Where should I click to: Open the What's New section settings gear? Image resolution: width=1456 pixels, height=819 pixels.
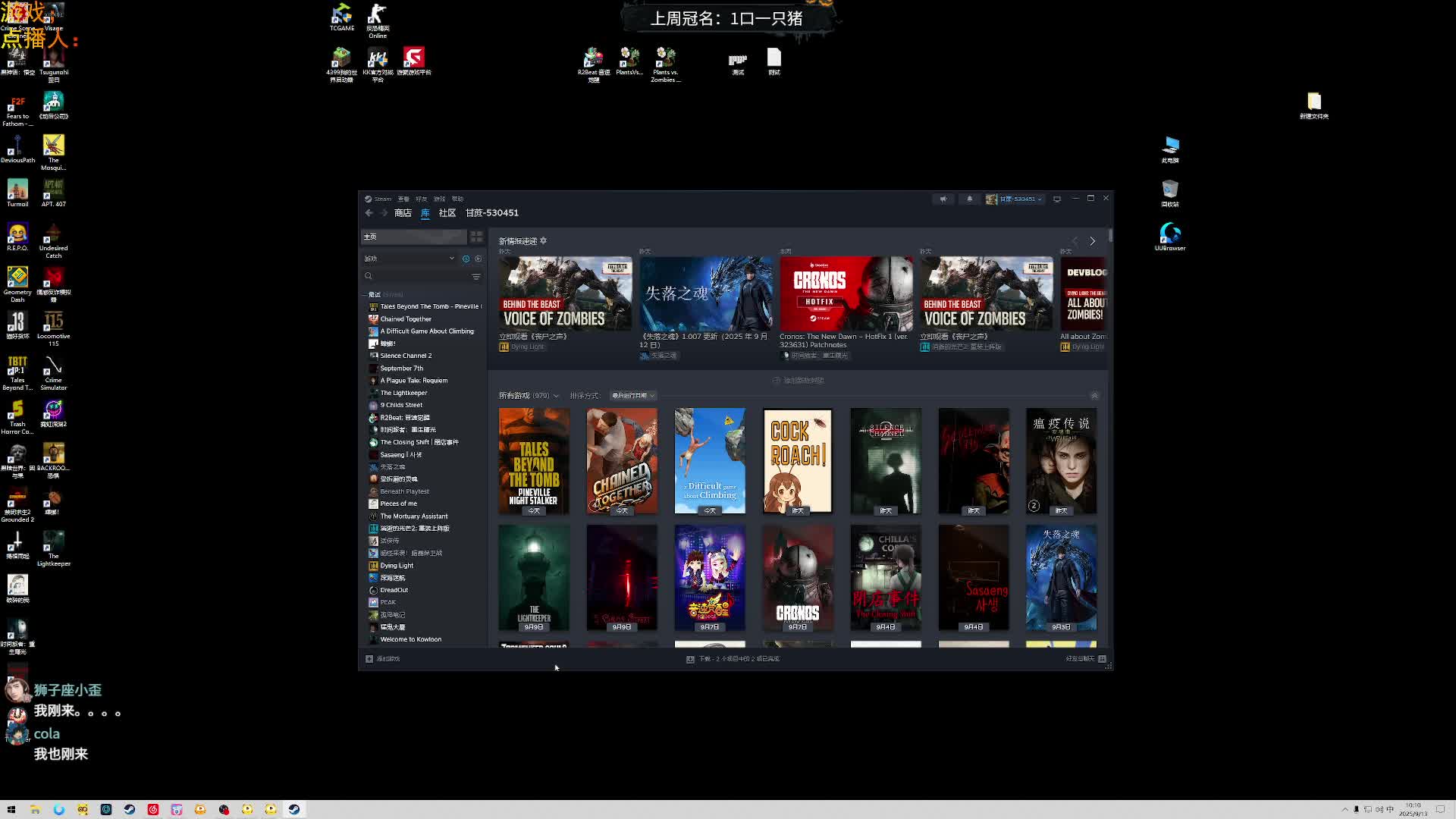tap(543, 241)
